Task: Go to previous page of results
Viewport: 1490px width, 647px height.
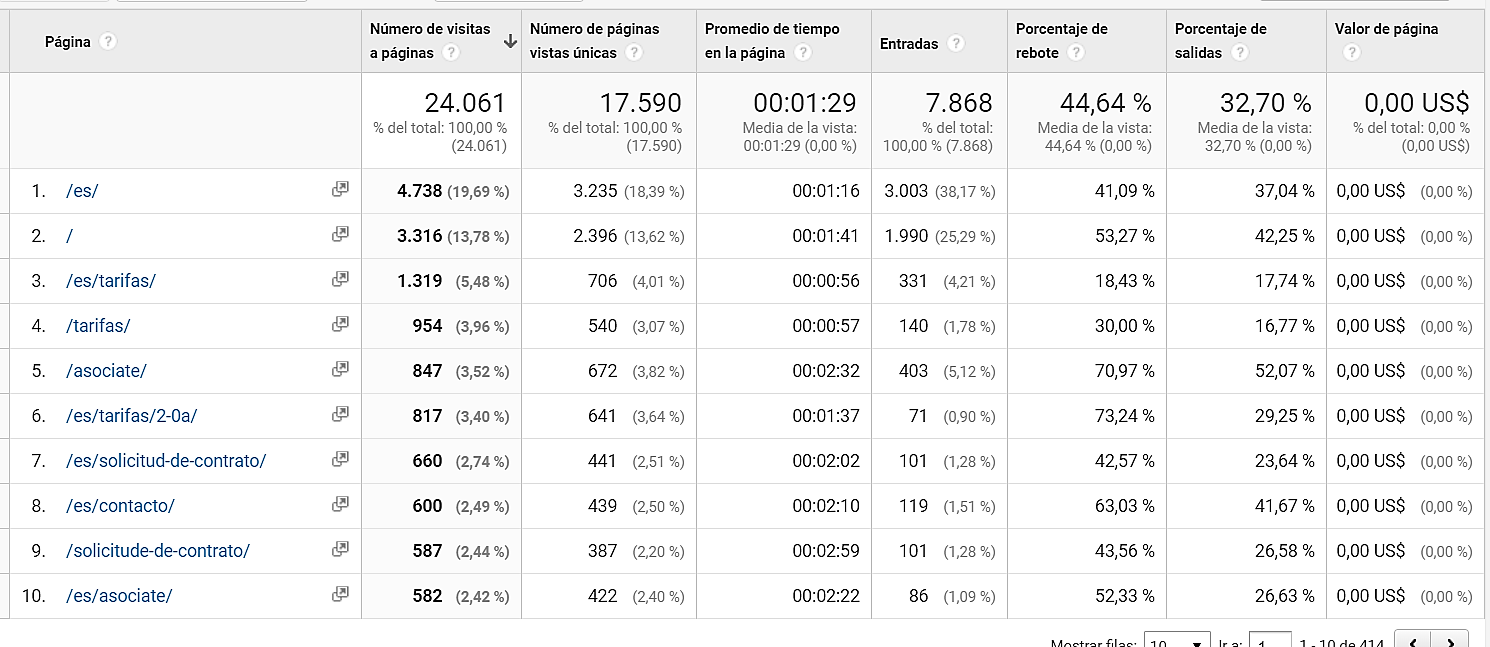Action: 1412,642
